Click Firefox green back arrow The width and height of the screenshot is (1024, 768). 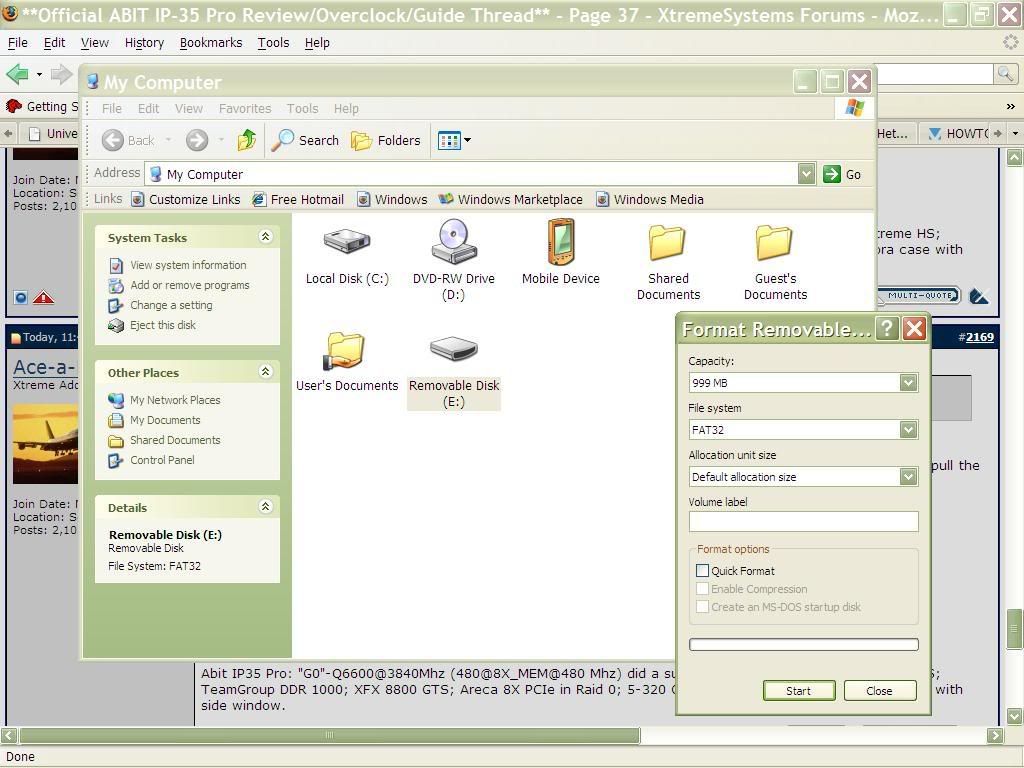pyautogui.click(x=18, y=74)
